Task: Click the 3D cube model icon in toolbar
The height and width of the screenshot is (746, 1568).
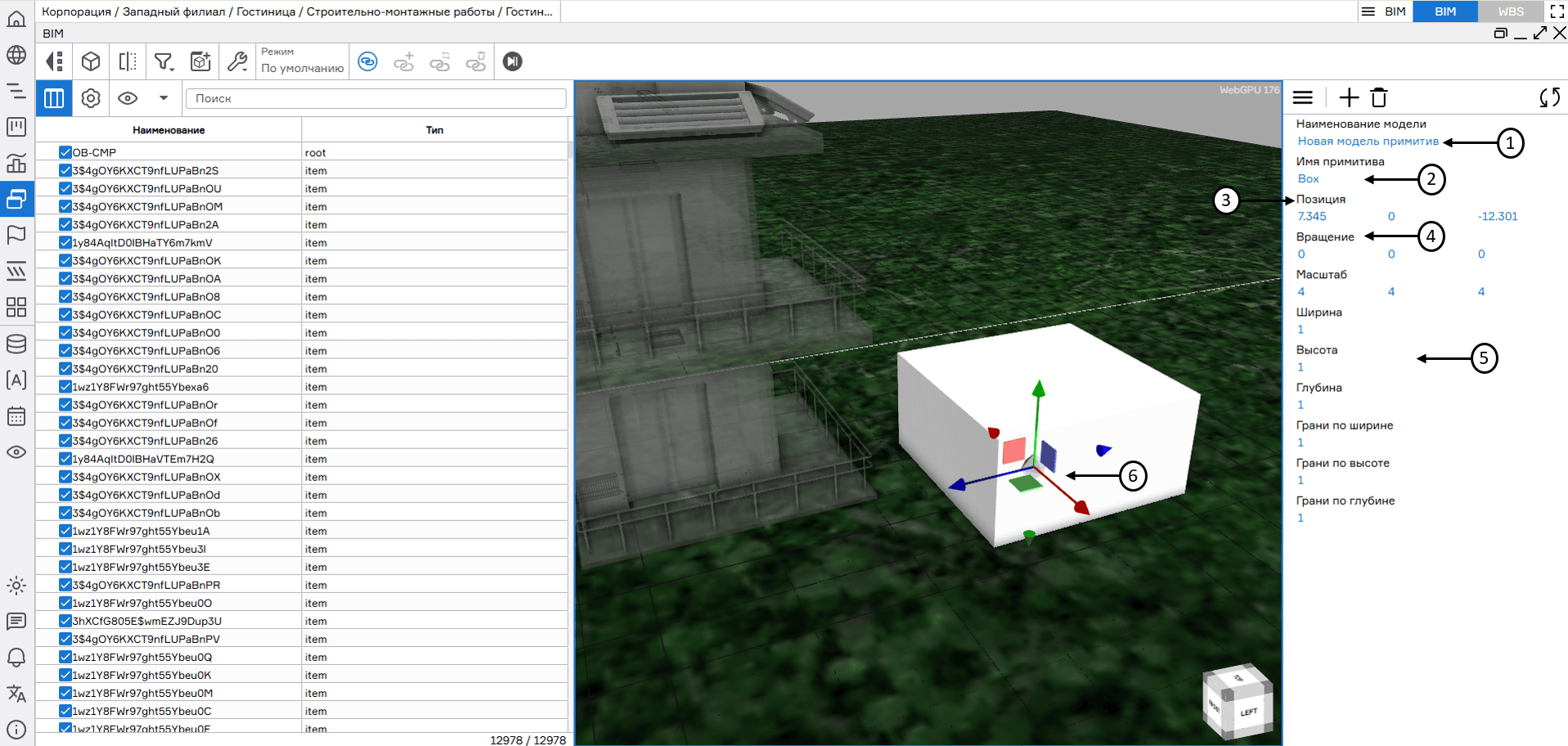Action: coord(91,61)
